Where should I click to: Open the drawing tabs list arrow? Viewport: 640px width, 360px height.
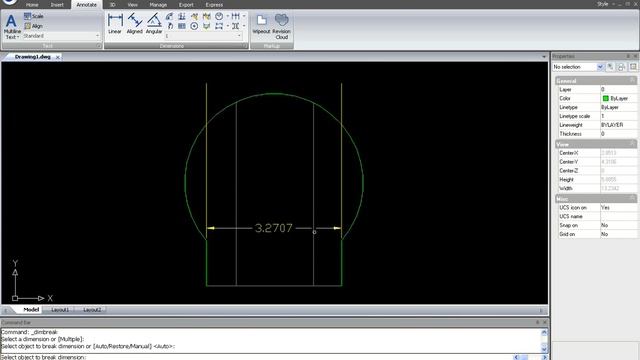[x=544, y=57]
